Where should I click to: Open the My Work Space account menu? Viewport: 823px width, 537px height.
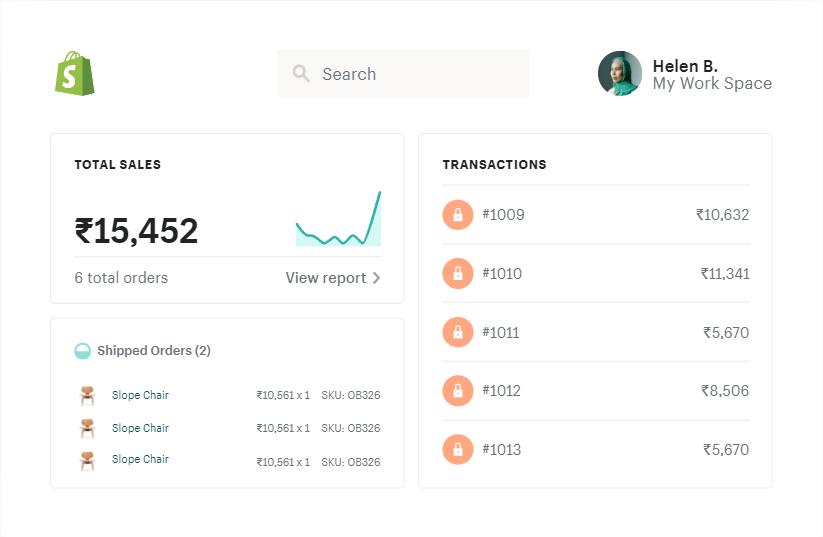712,84
